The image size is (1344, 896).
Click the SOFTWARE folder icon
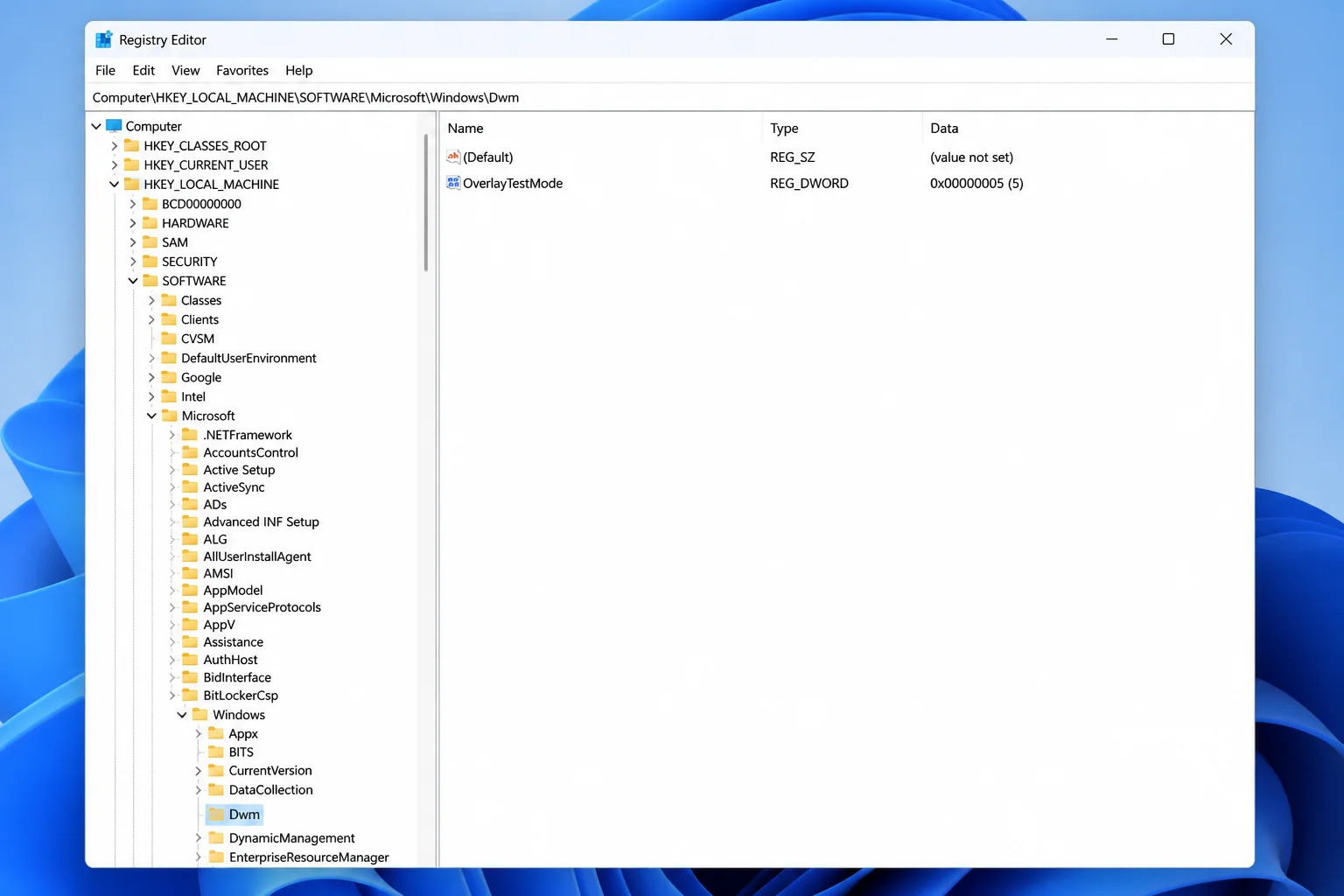click(x=150, y=280)
